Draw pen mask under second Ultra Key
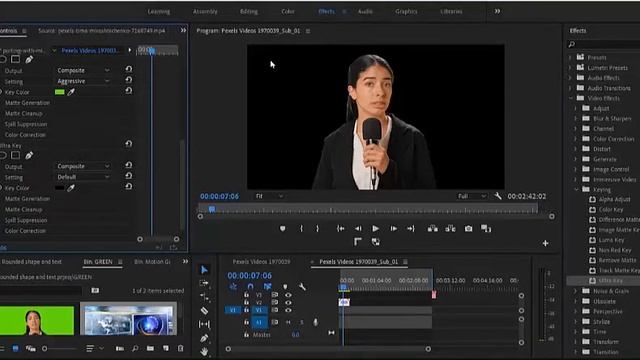The image size is (640, 360). [x=29, y=156]
